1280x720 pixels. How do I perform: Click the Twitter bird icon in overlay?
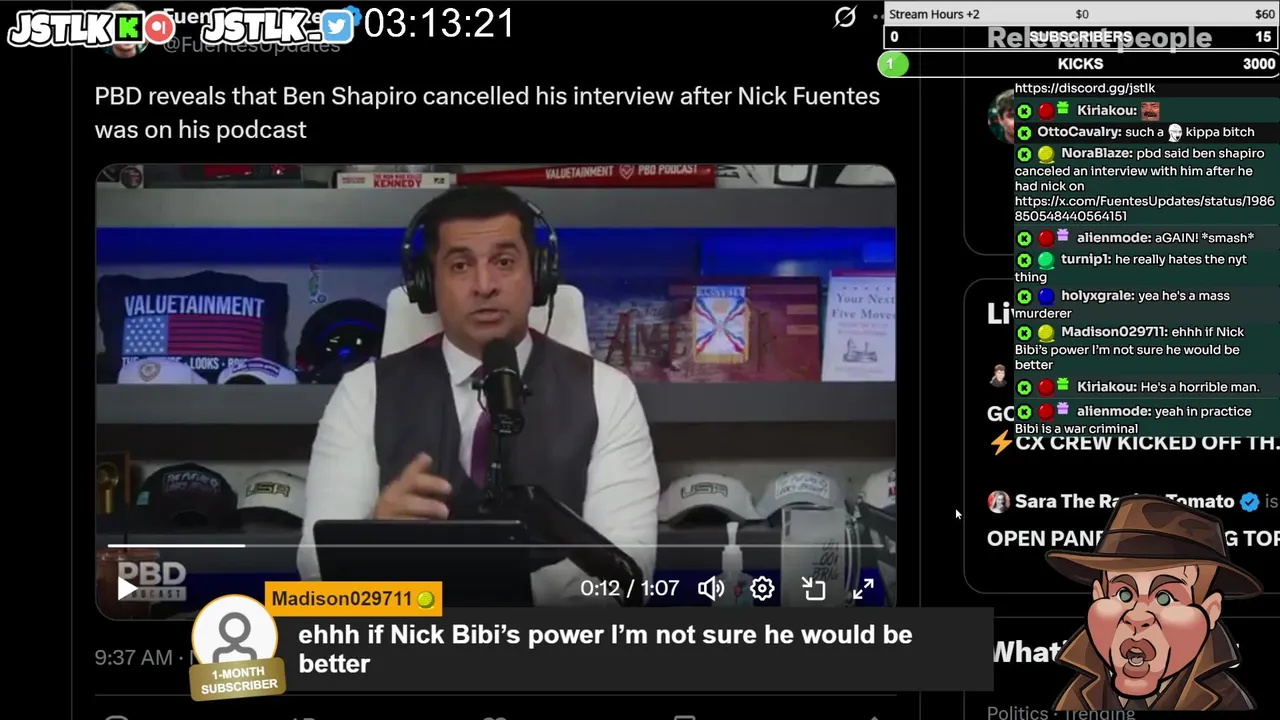[x=337, y=27]
